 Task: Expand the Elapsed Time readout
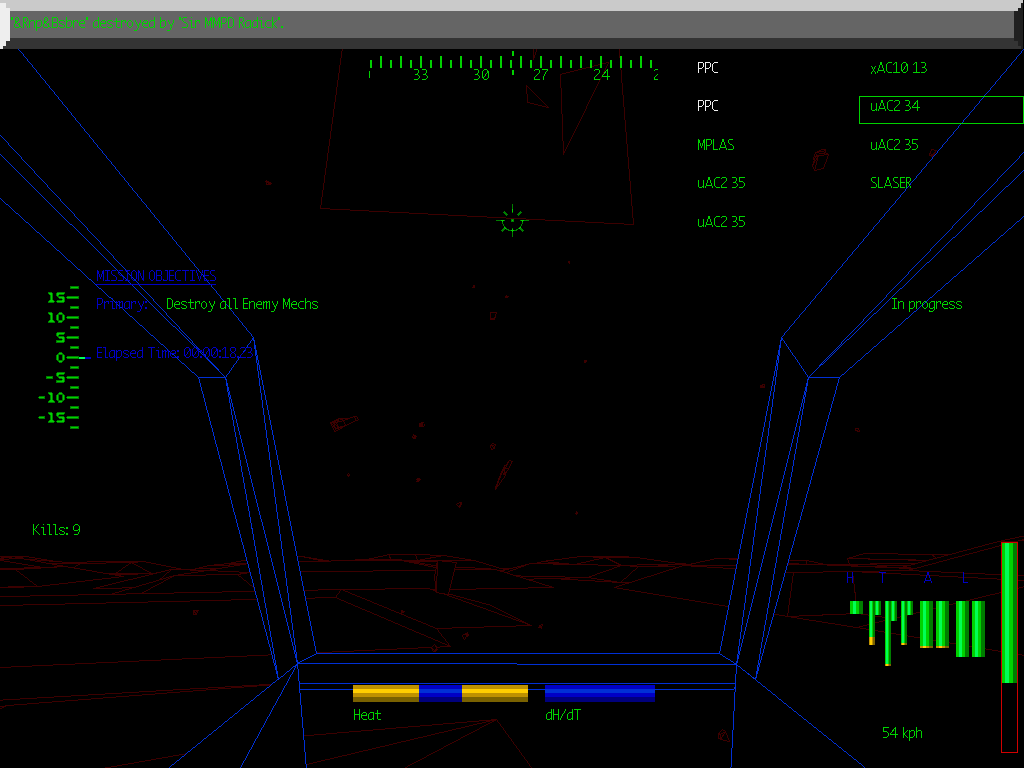(x=172, y=352)
